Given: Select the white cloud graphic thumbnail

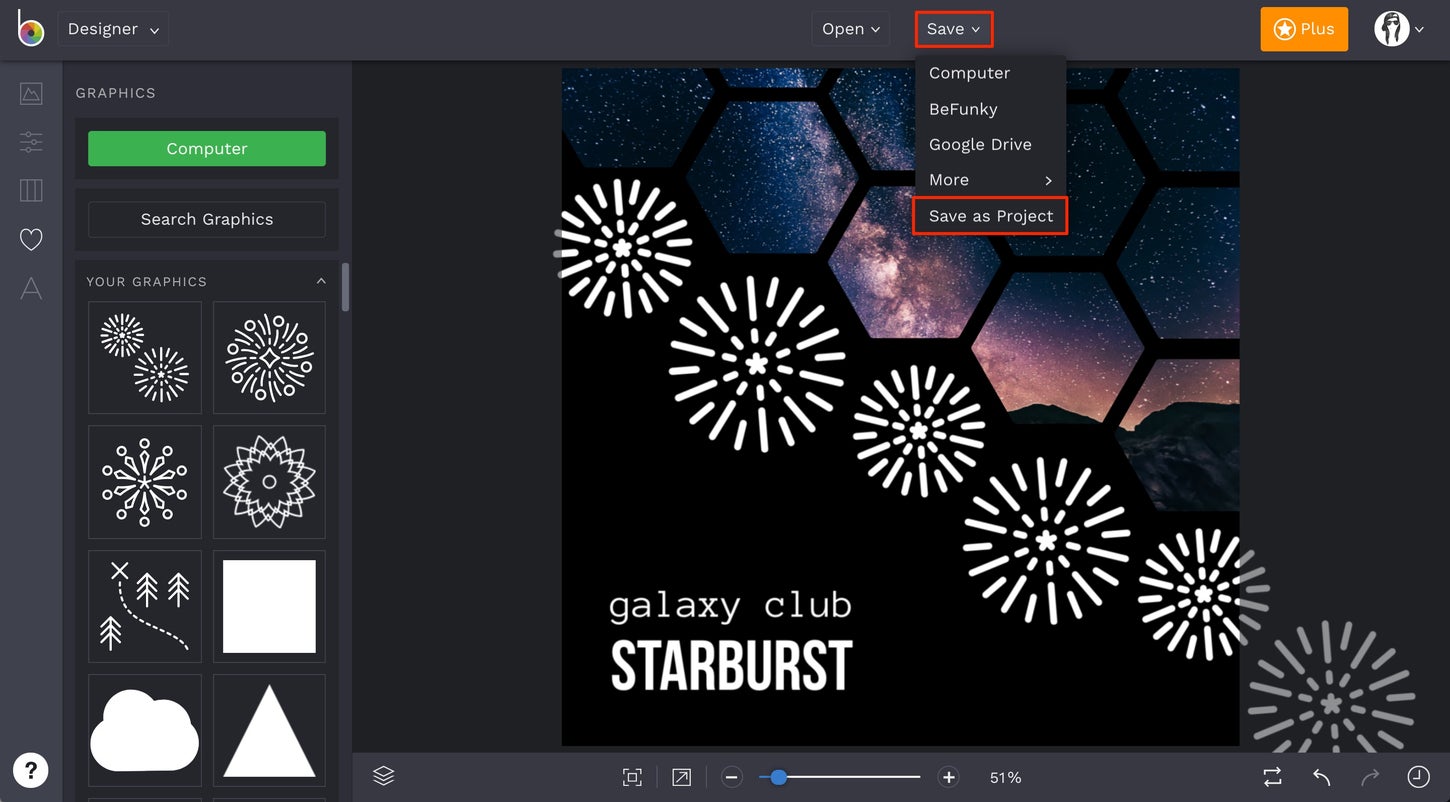Looking at the screenshot, I should [145, 730].
